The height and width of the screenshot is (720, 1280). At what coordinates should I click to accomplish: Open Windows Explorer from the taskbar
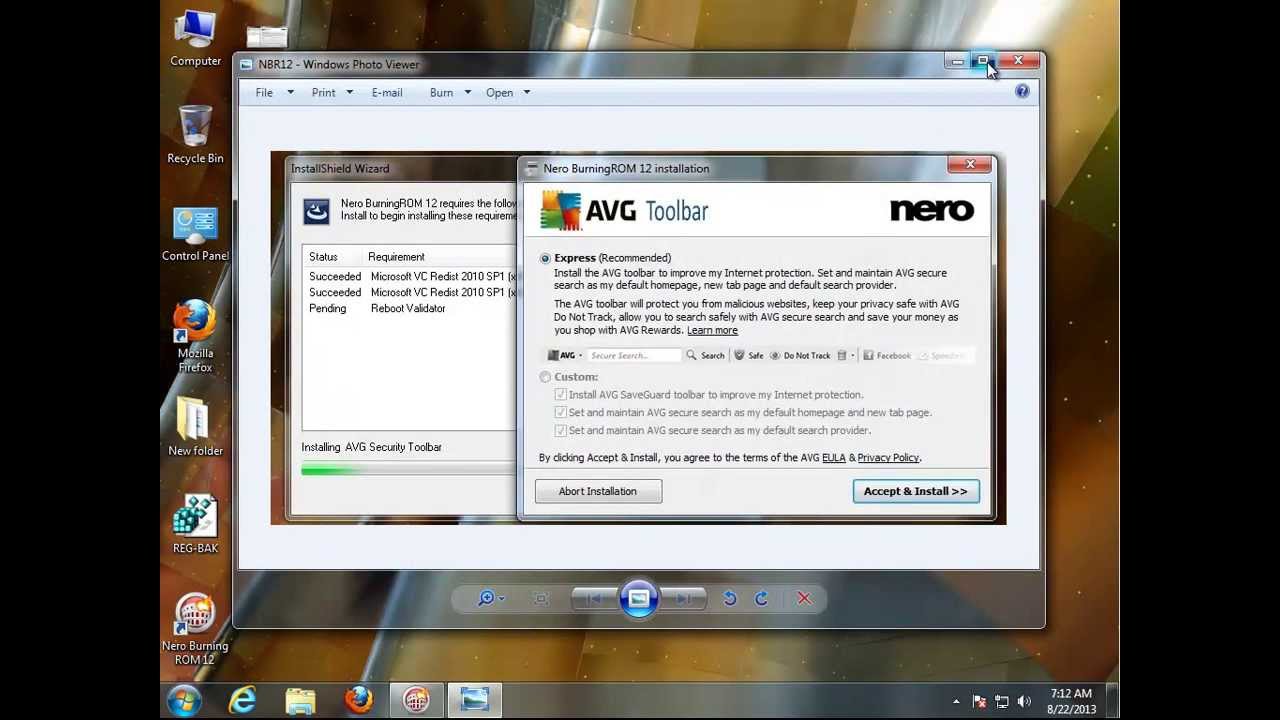click(x=300, y=700)
